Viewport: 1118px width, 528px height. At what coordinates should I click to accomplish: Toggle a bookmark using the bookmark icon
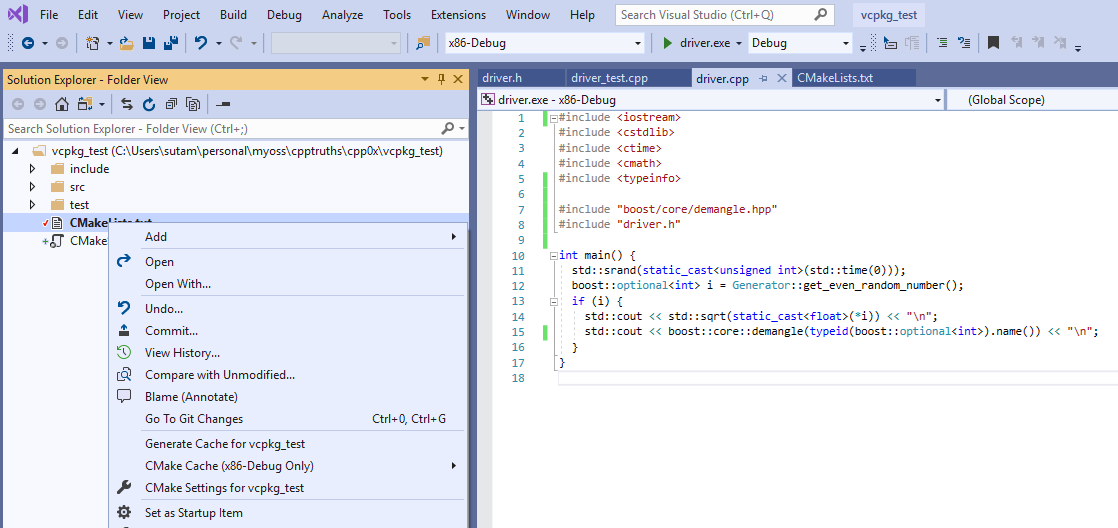(x=993, y=43)
